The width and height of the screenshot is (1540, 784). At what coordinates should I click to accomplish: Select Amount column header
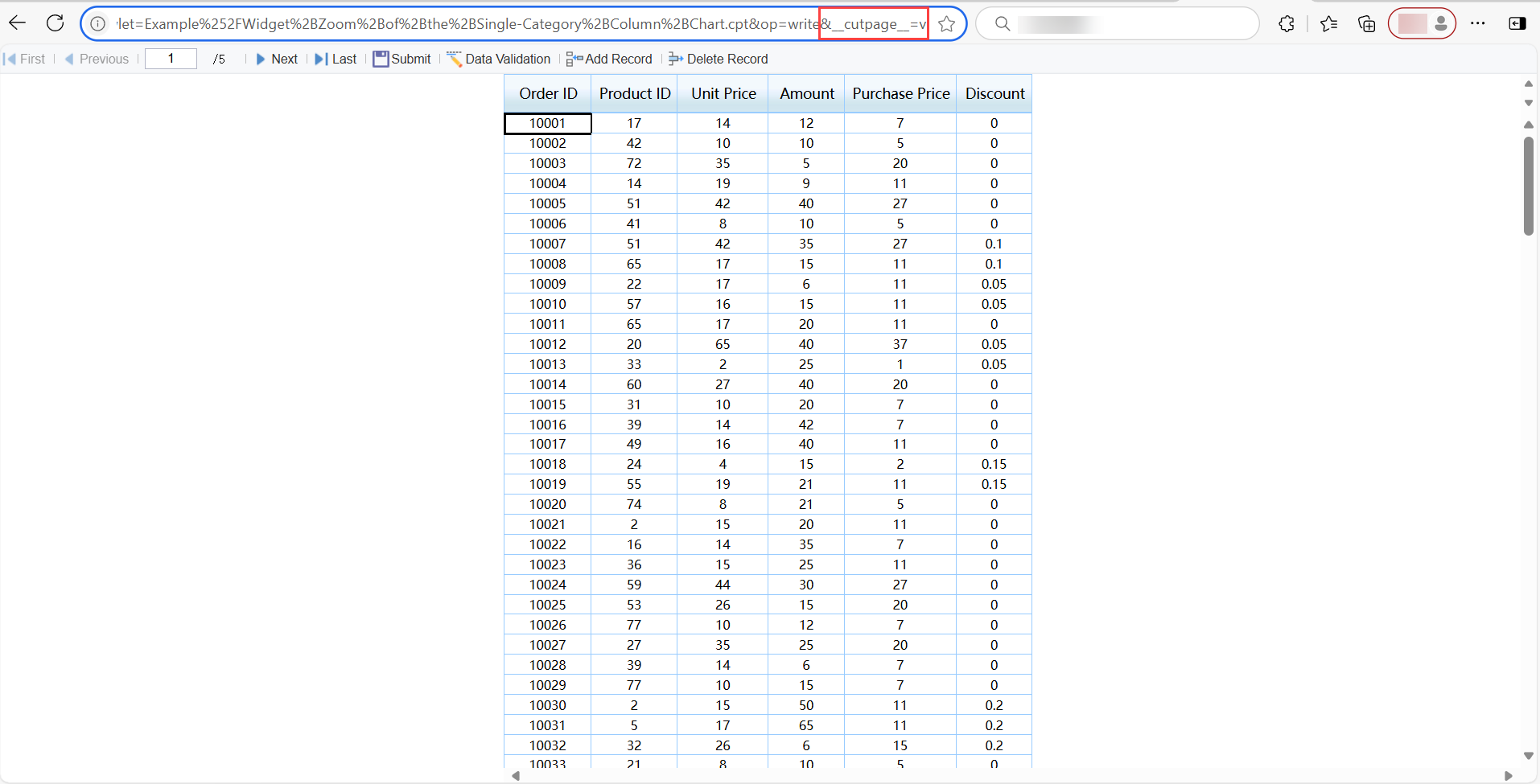[x=807, y=93]
